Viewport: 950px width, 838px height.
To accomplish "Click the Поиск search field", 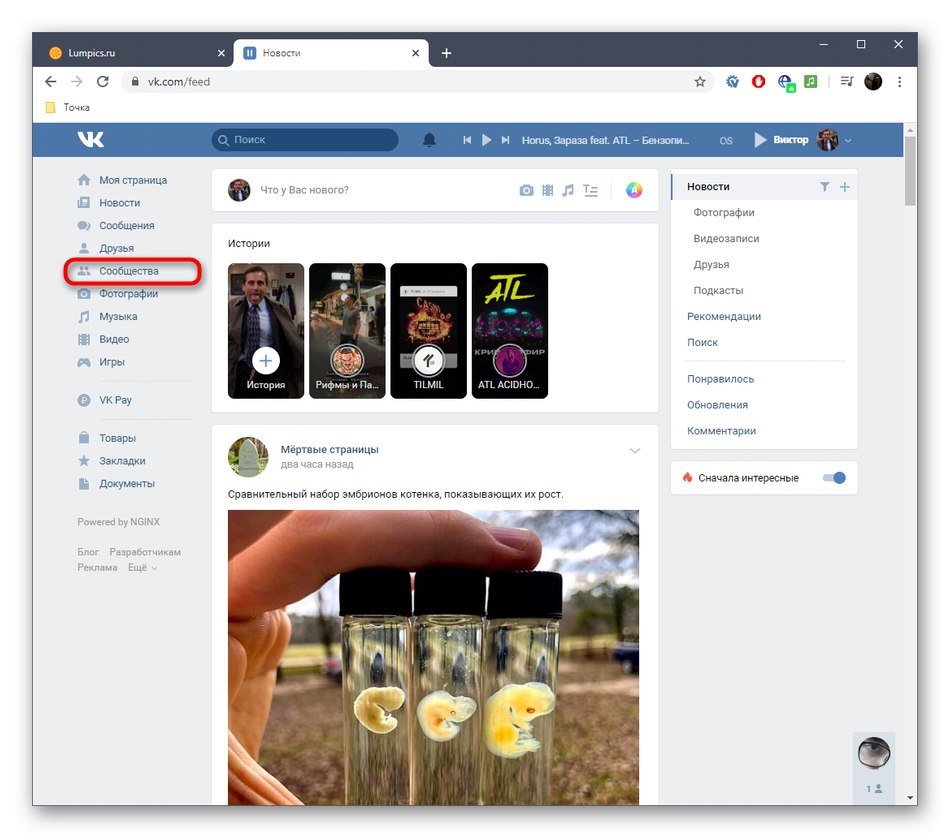I will pyautogui.click(x=305, y=140).
